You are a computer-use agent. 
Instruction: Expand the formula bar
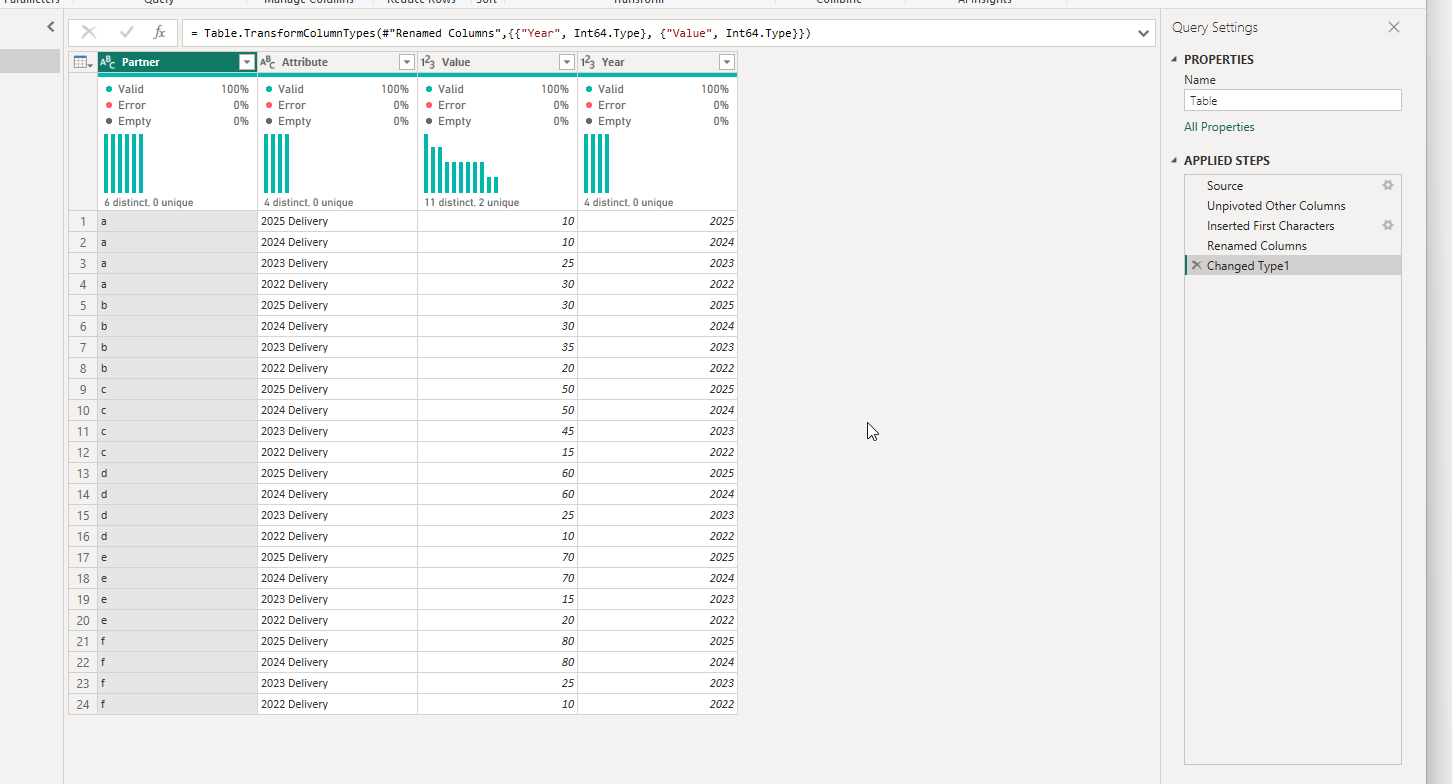coord(1144,33)
